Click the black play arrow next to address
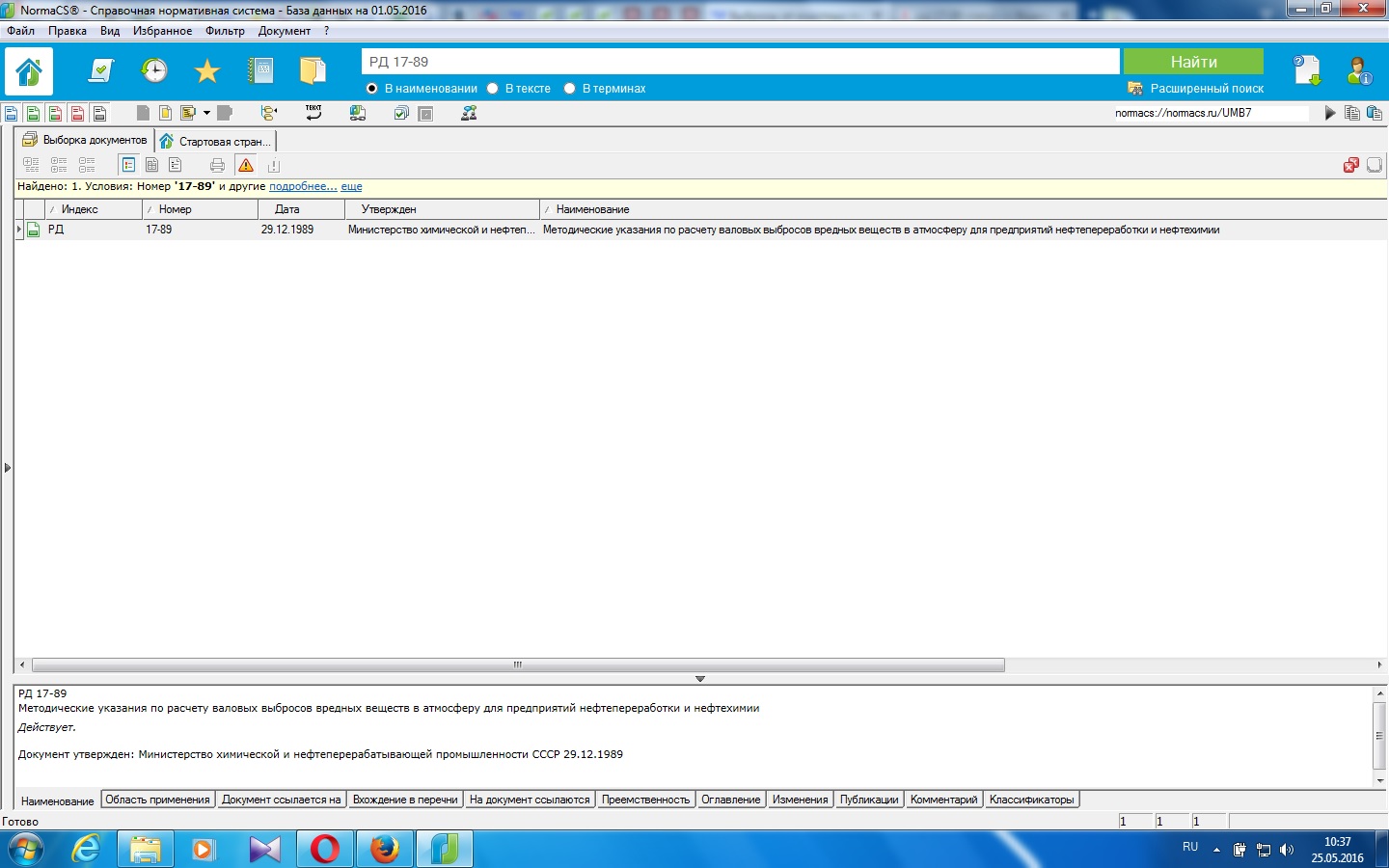The width and height of the screenshot is (1389, 868). (x=1330, y=113)
